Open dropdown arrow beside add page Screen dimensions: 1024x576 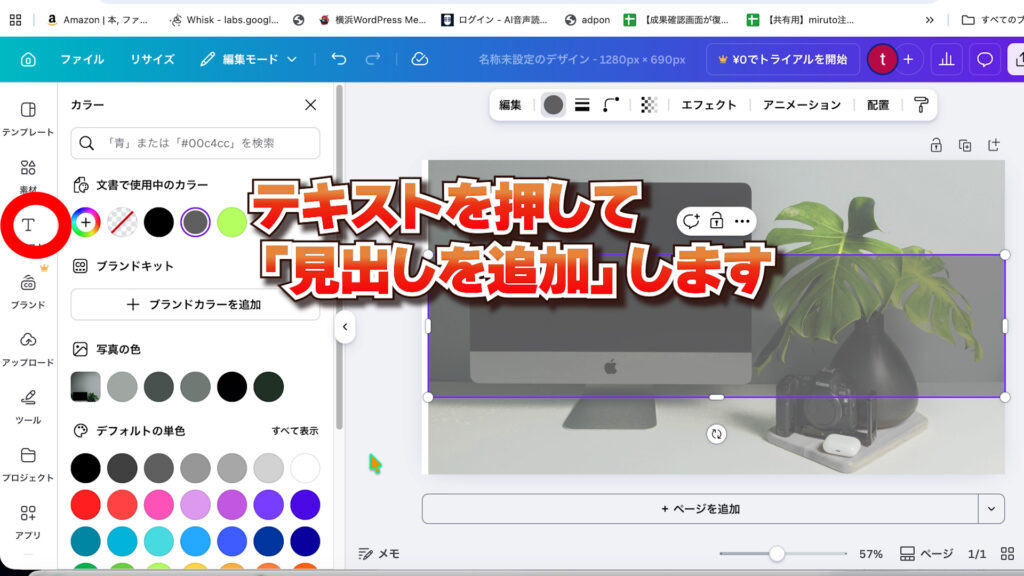pos(991,508)
